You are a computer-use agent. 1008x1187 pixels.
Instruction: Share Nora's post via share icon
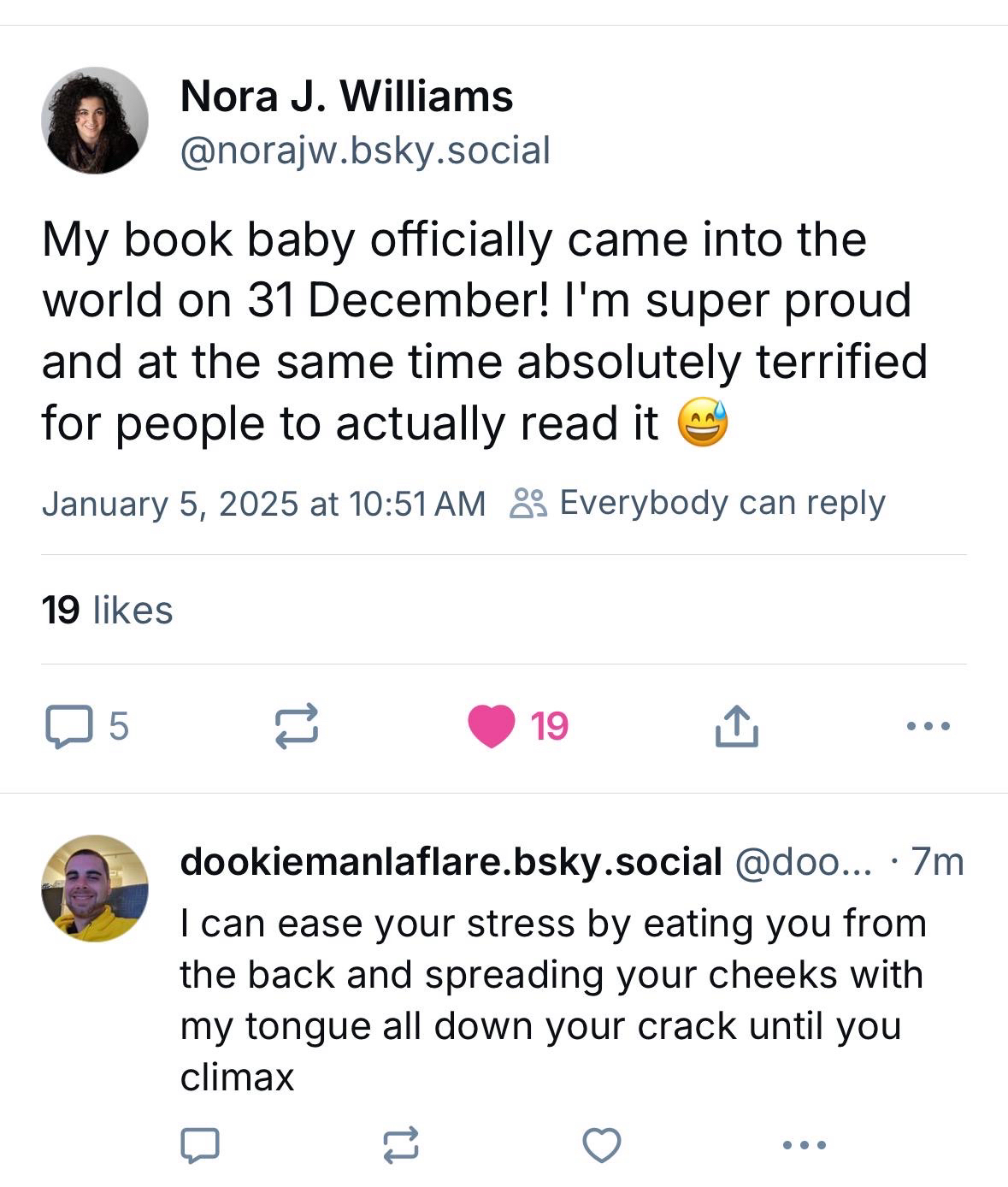(x=736, y=726)
